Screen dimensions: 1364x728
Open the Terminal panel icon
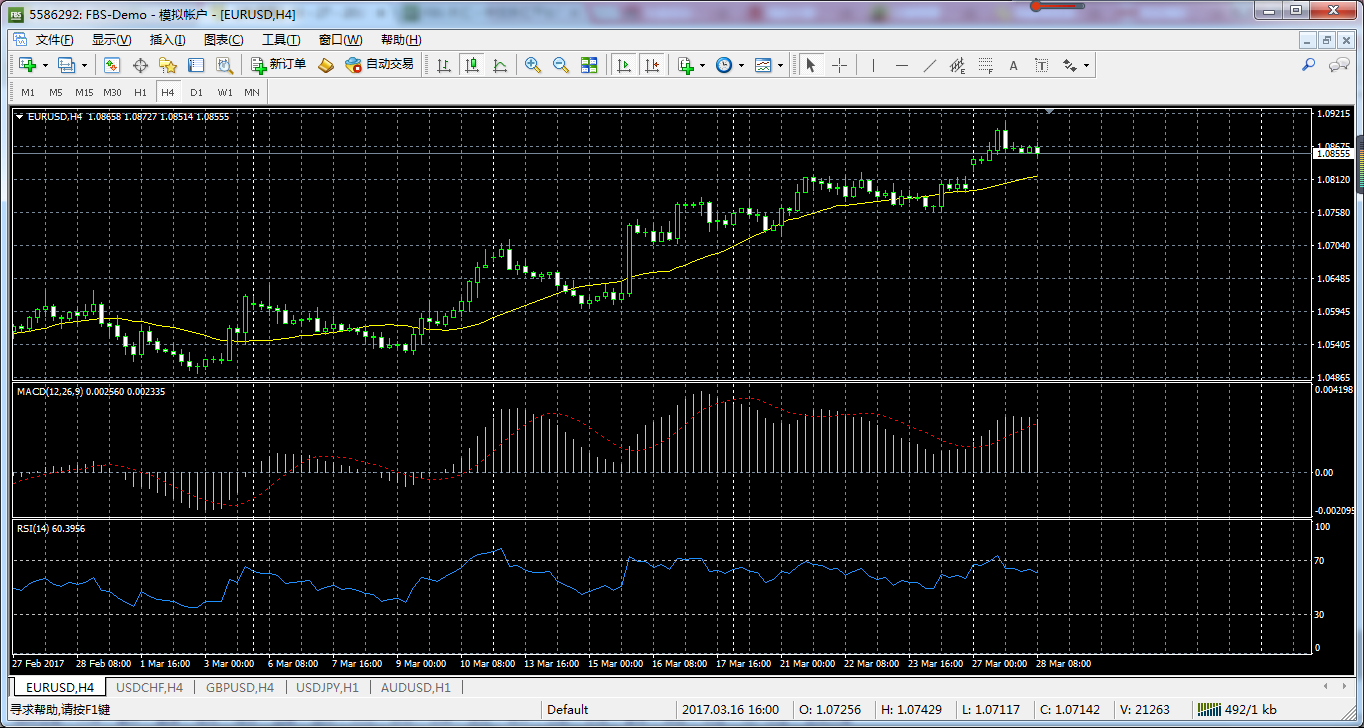(x=196, y=65)
